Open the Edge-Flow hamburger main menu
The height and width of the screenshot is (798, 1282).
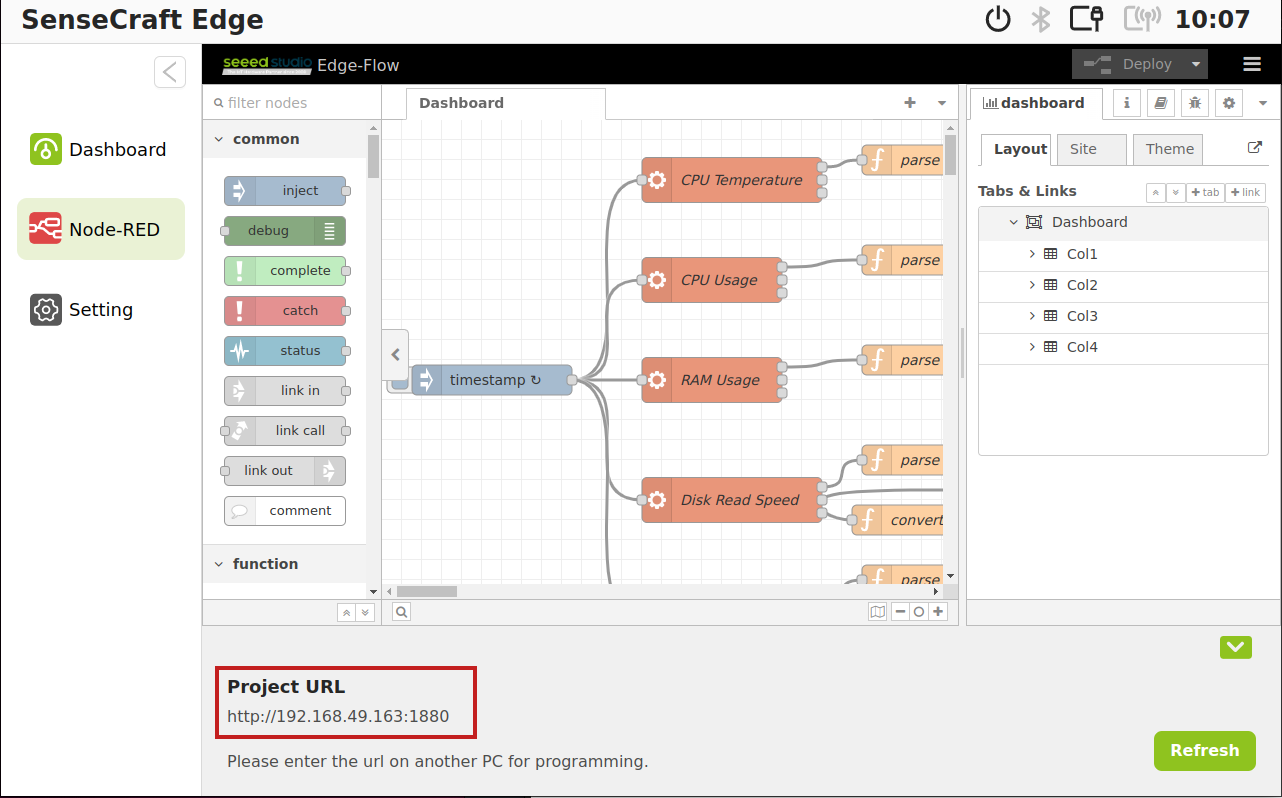tap(1252, 64)
